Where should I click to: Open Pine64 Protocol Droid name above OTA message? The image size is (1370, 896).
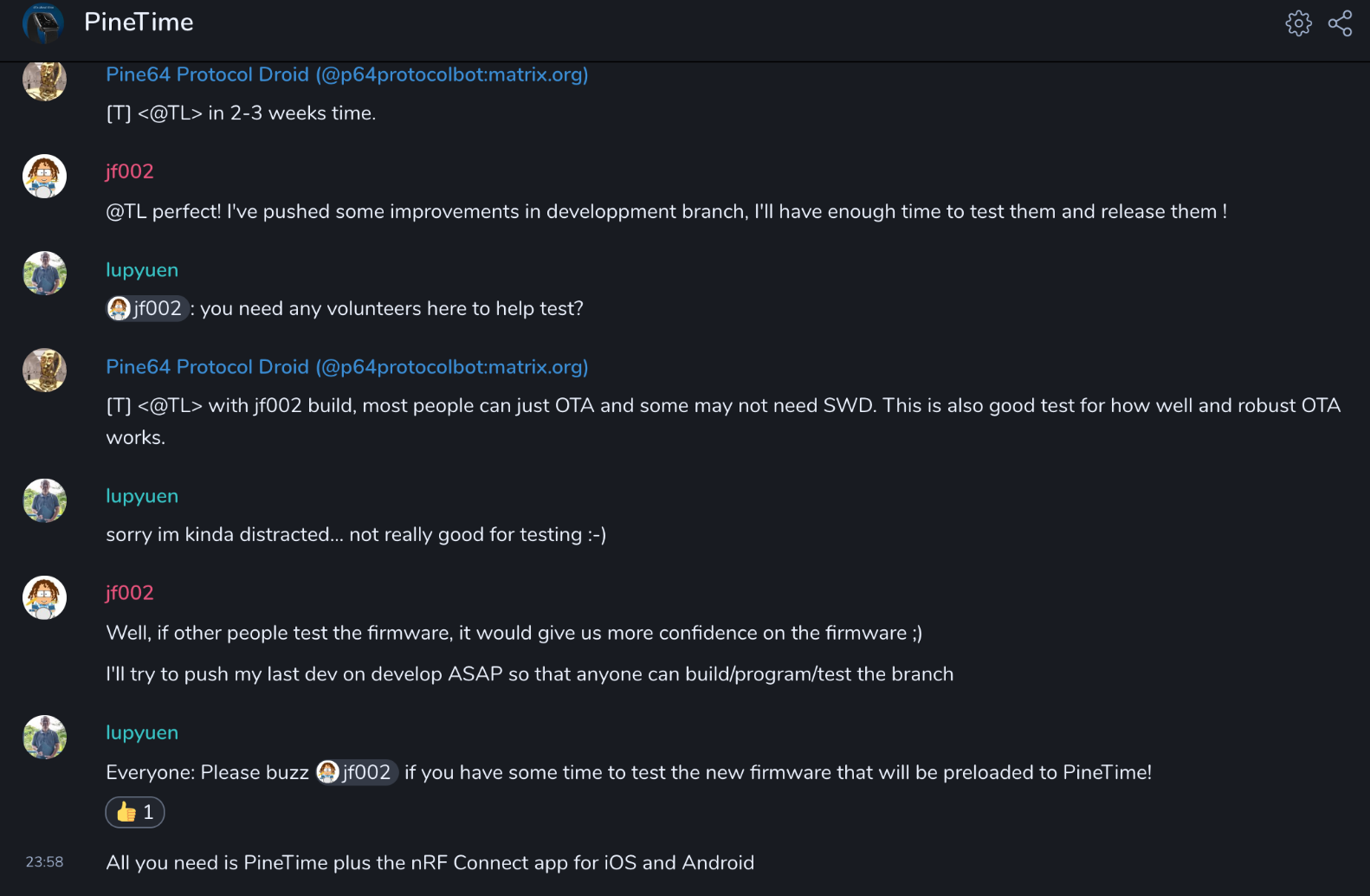(346, 367)
